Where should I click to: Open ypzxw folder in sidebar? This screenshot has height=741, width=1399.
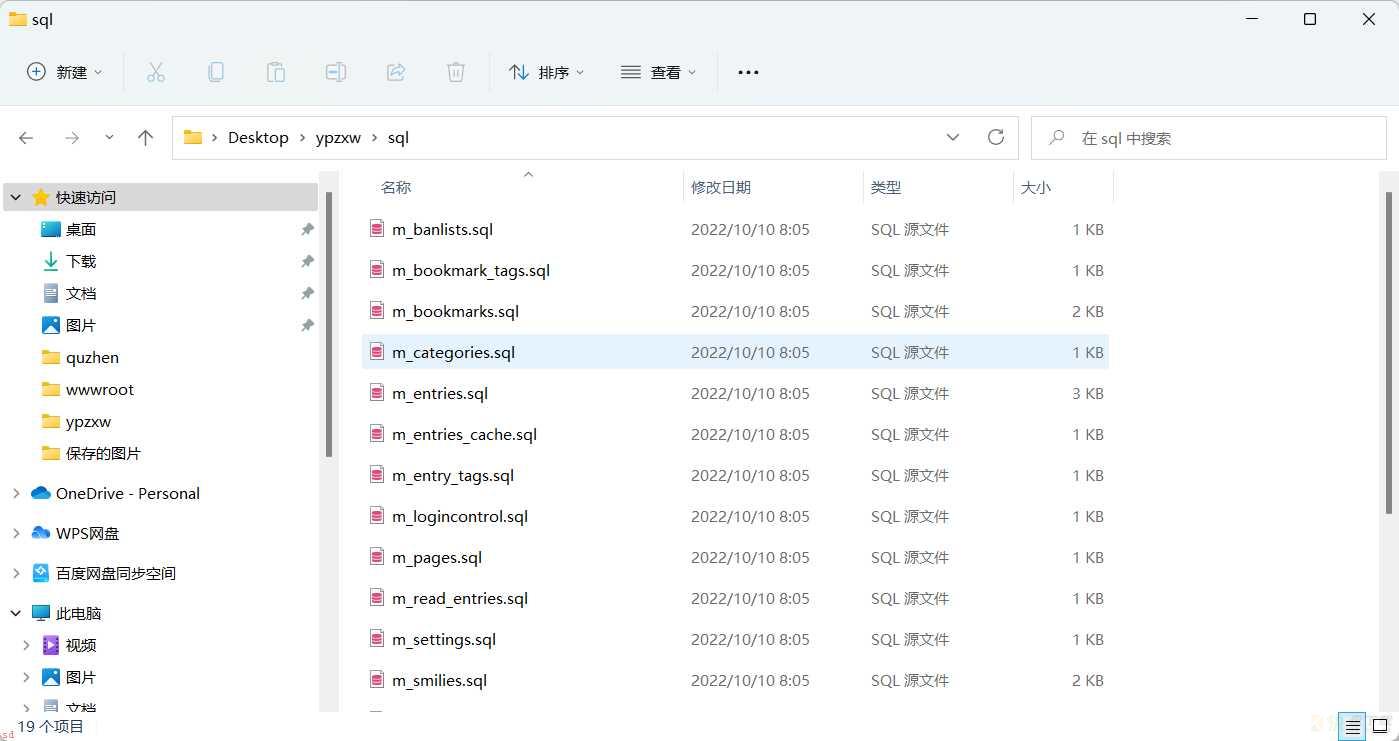point(88,421)
